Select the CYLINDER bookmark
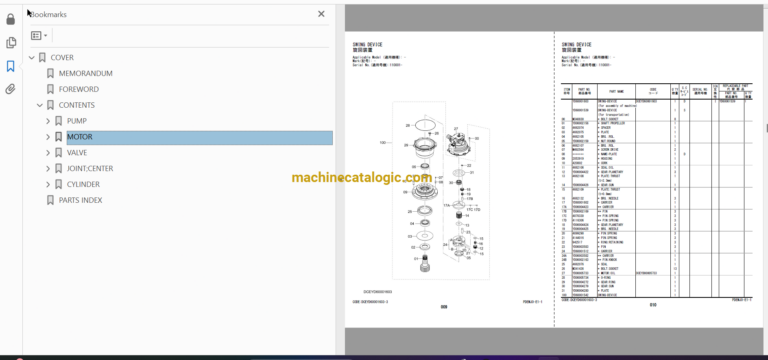Screen dimensions: 768x360 83,185
